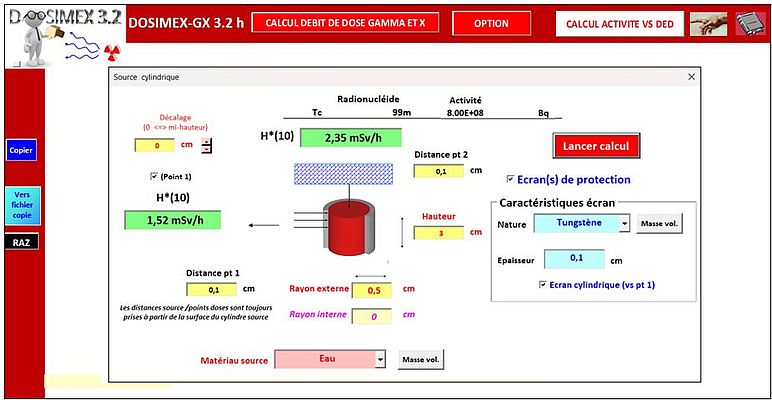The image size is (772, 400).
Task: Expand the Matériau source Eau dropdown
Action: coord(380,359)
